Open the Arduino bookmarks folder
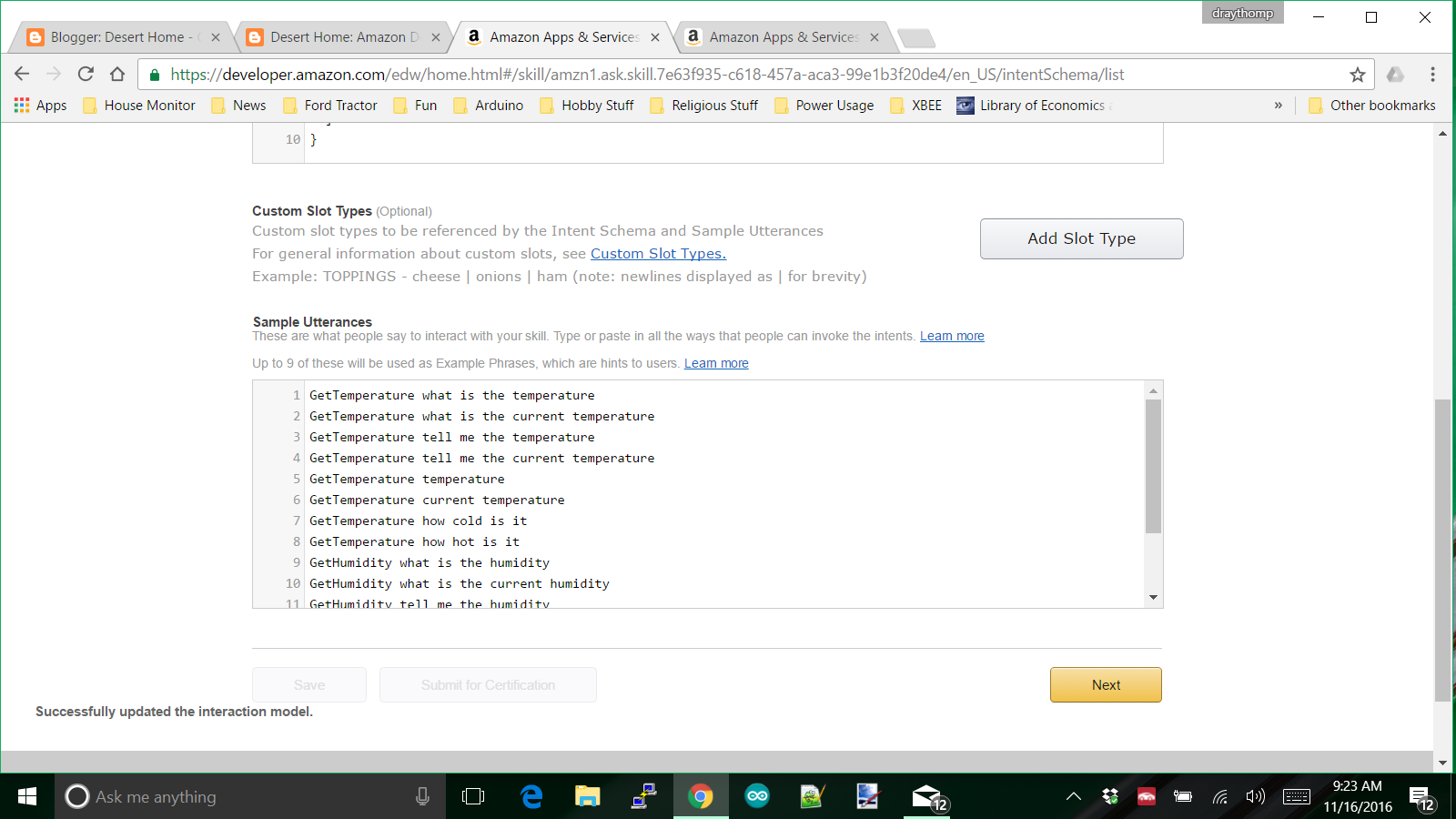This screenshot has width=1456, height=819. 497,105
